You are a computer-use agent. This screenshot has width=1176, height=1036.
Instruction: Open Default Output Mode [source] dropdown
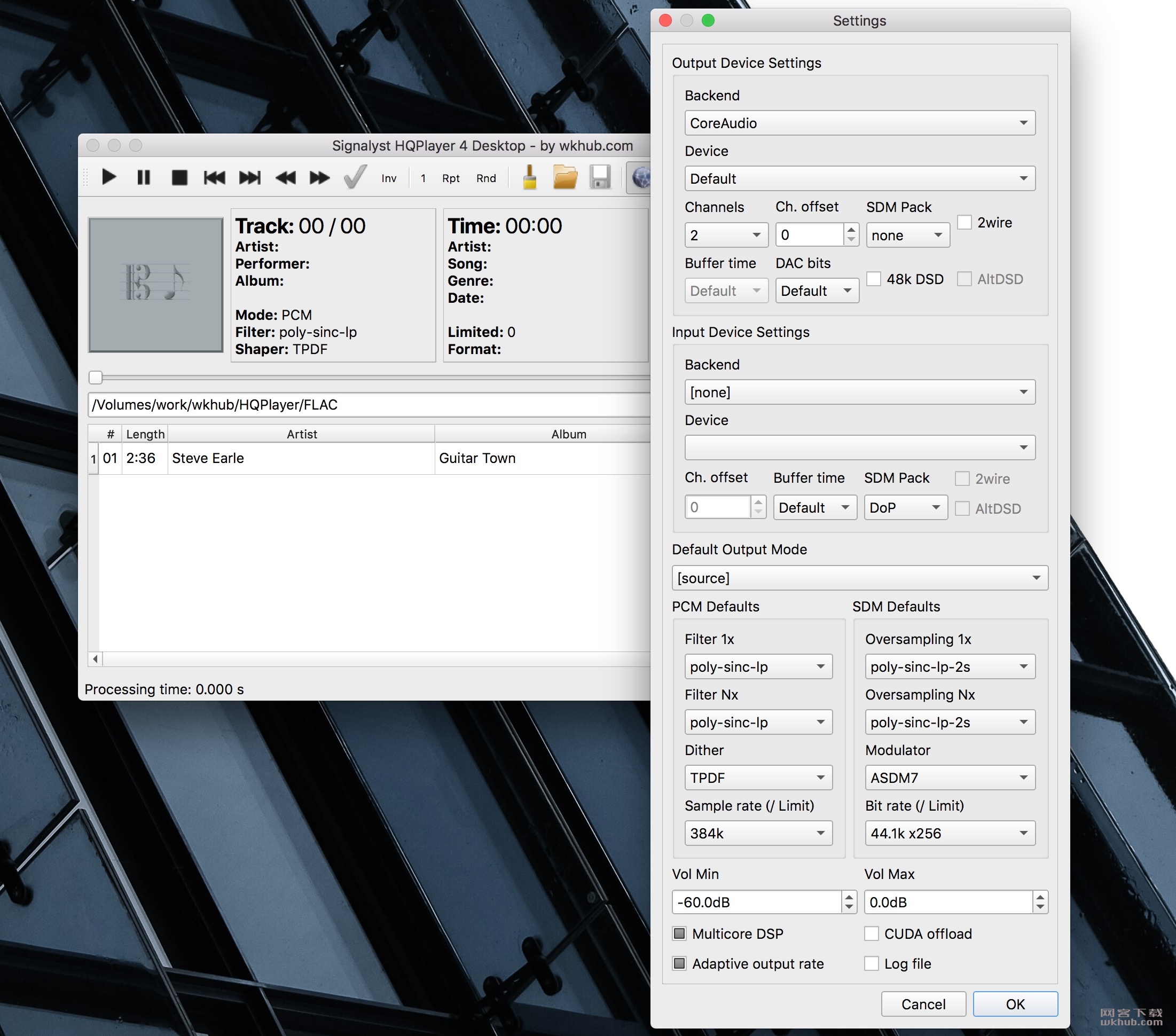point(859,577)
